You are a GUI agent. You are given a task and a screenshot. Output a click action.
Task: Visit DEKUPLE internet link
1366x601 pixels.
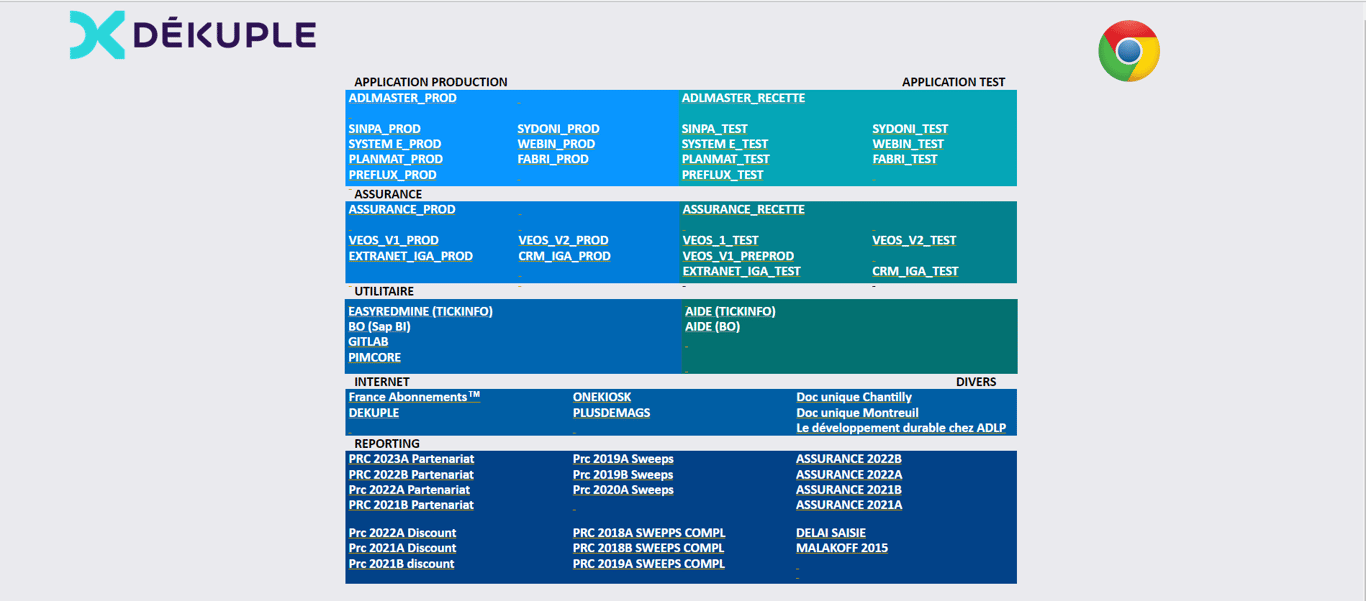pyautogui.click(x=373, y=413)
